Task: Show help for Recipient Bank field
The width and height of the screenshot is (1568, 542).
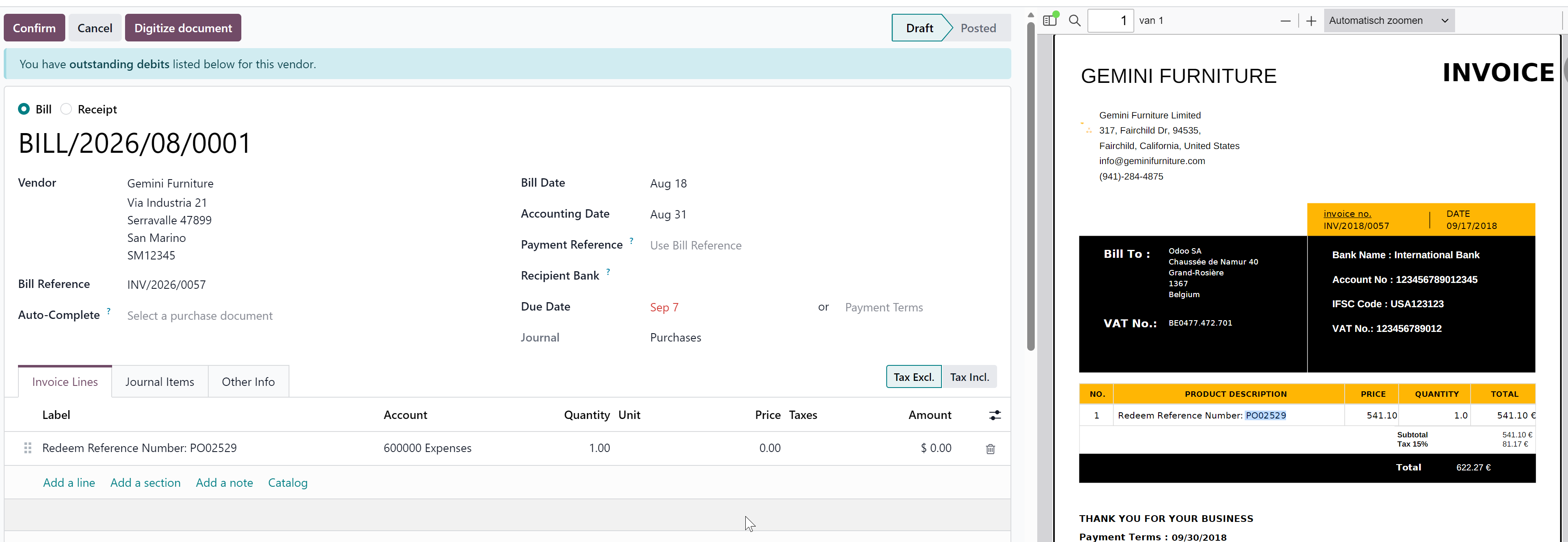Action: [608, 272]
